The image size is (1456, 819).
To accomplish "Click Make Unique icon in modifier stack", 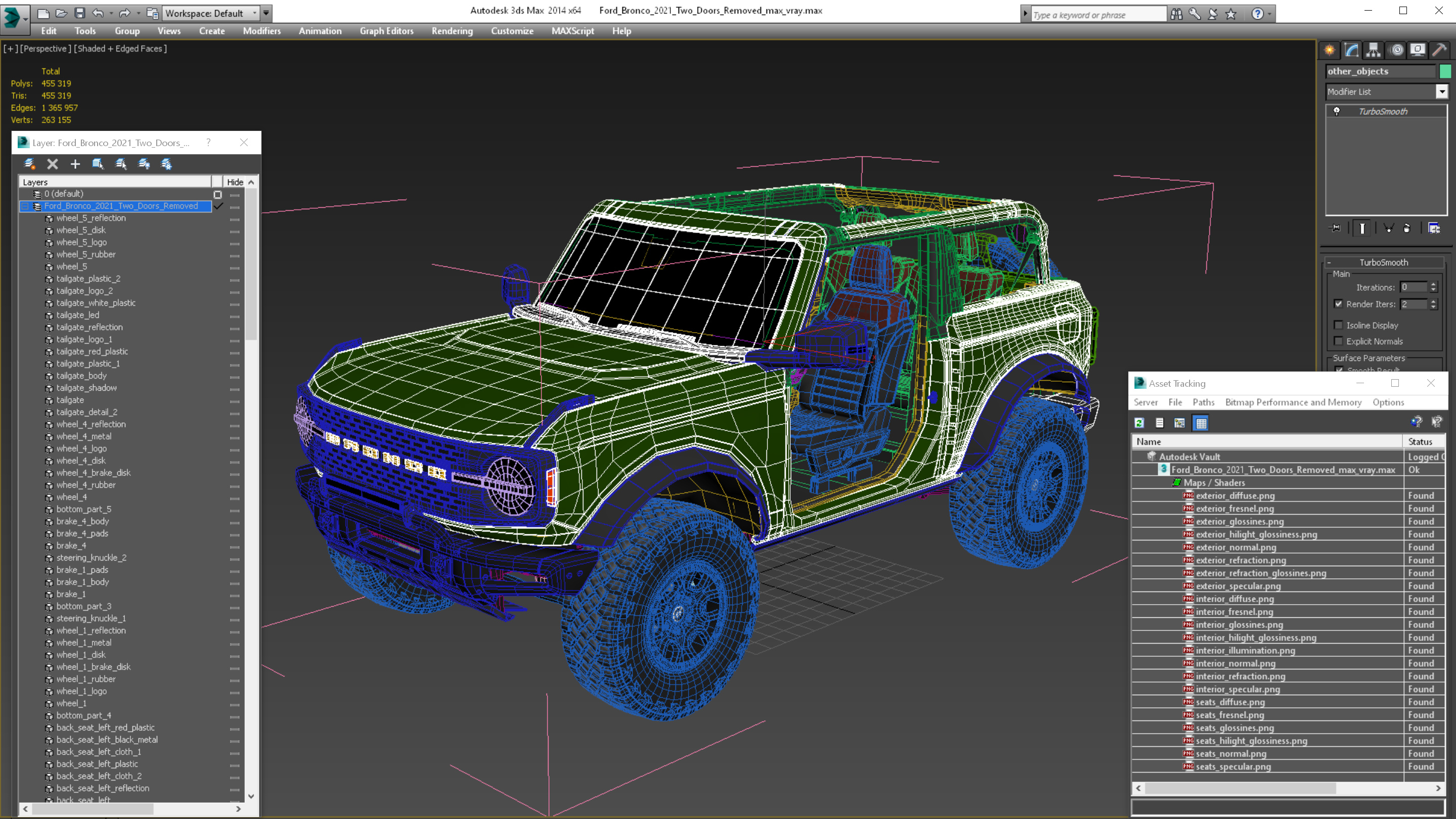I will 1388,229.
